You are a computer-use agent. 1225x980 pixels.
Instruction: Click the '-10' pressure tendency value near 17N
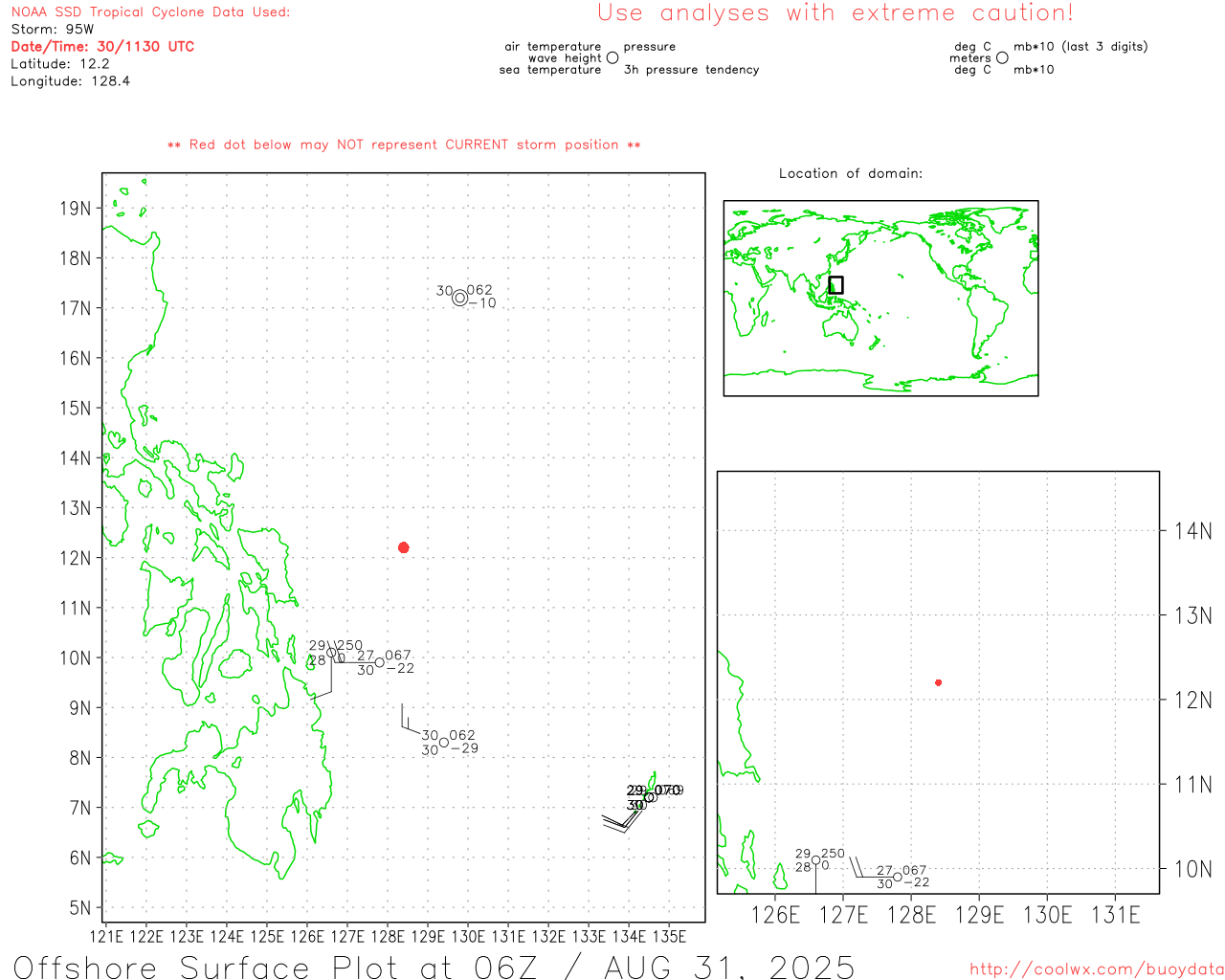pos(483,303)
